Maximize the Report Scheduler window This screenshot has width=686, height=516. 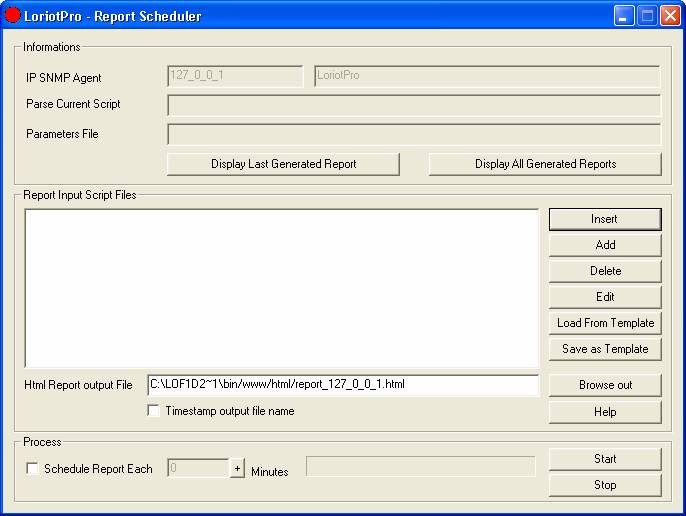coord(647,16)
